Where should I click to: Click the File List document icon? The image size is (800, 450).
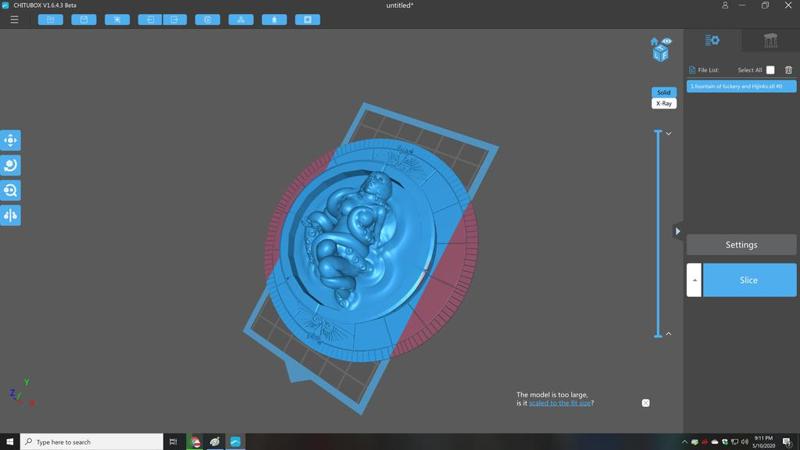[x=692, y=70]
